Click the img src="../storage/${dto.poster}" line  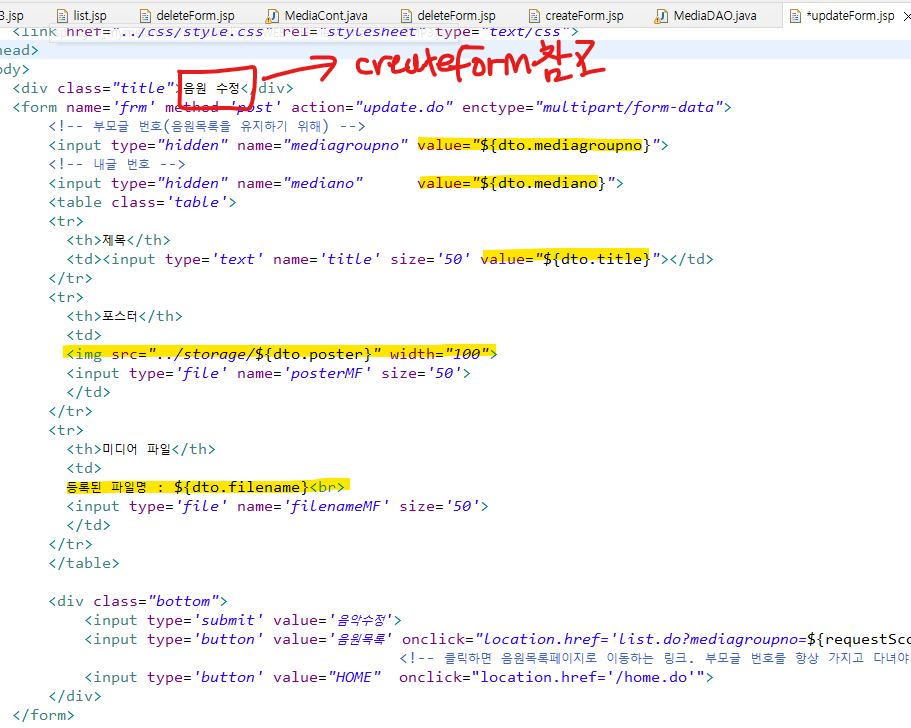(282, 354)
